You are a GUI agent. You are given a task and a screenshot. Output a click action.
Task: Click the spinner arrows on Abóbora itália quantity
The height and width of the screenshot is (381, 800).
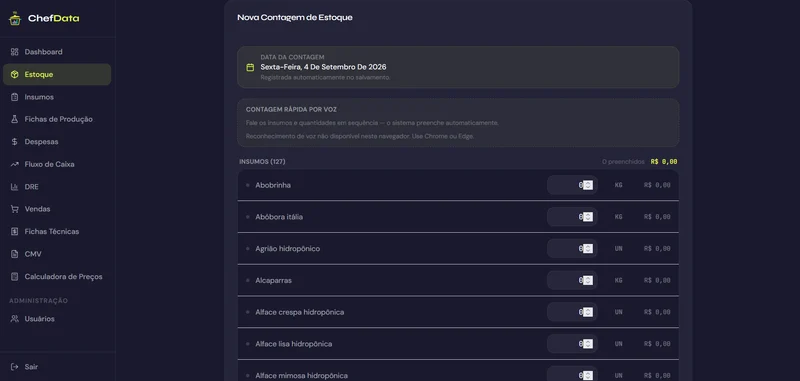(588, 217)
